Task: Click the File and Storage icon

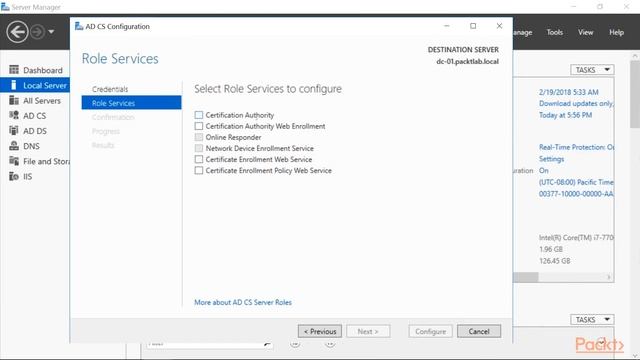Action: coord(14,161)
